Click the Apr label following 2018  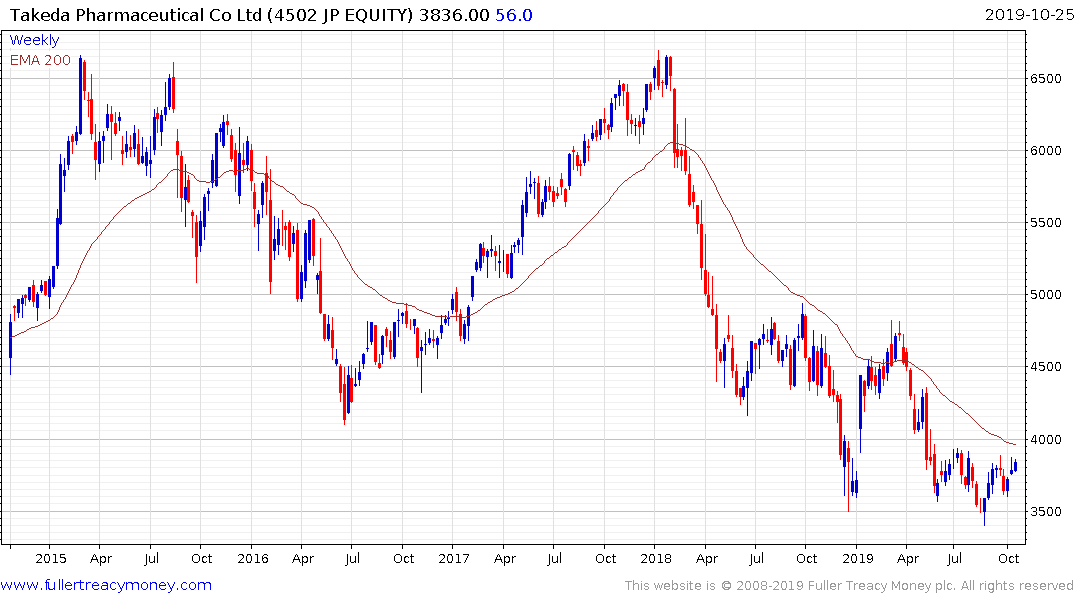pyautogui.click(x=706, y=559)
